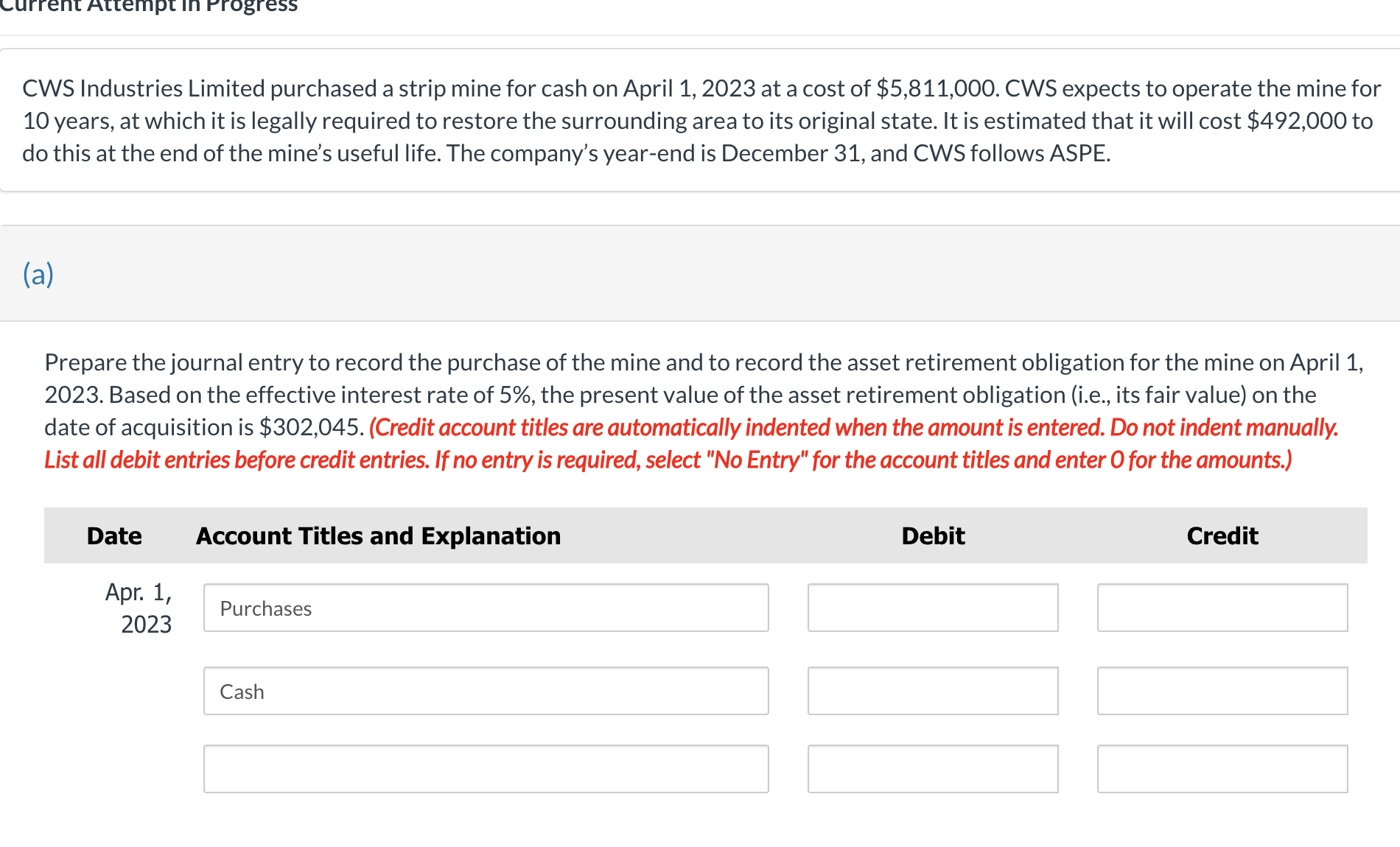Click the Credit column header
1400x847 pixels.
pyautogui.click(x=1222, y=535)
